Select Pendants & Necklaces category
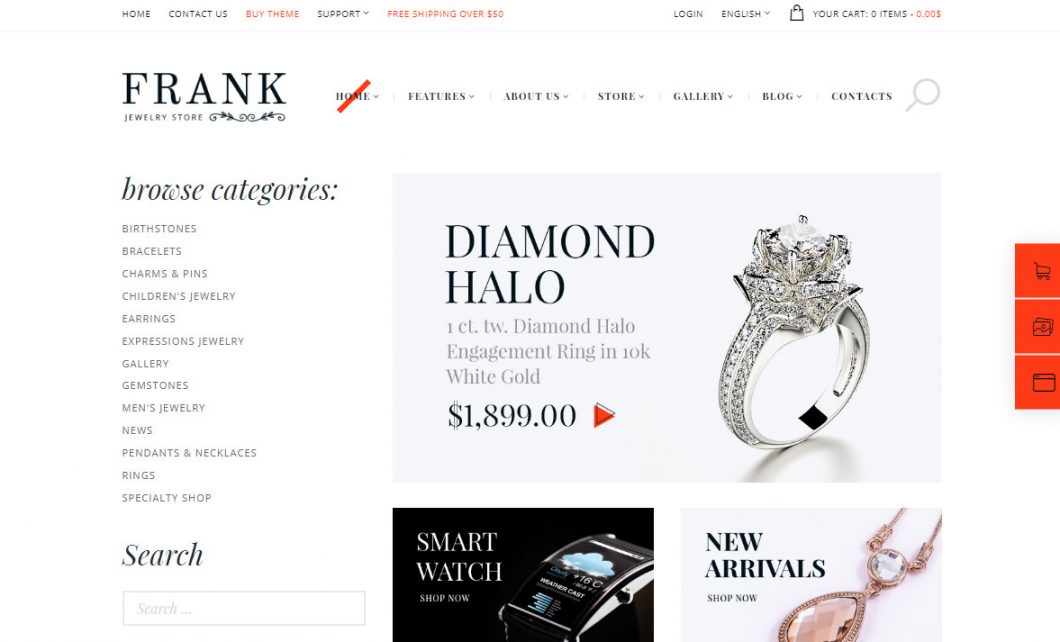The width and height of the screenshot is (1060, 642). 189,453
